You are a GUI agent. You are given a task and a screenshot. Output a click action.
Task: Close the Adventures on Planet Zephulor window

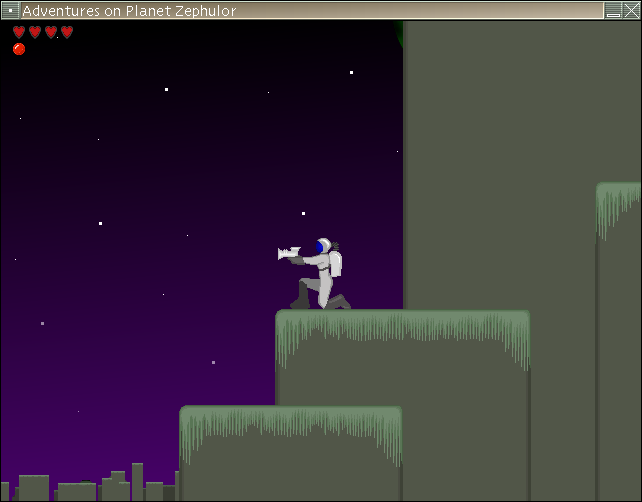tap(630, 10)
